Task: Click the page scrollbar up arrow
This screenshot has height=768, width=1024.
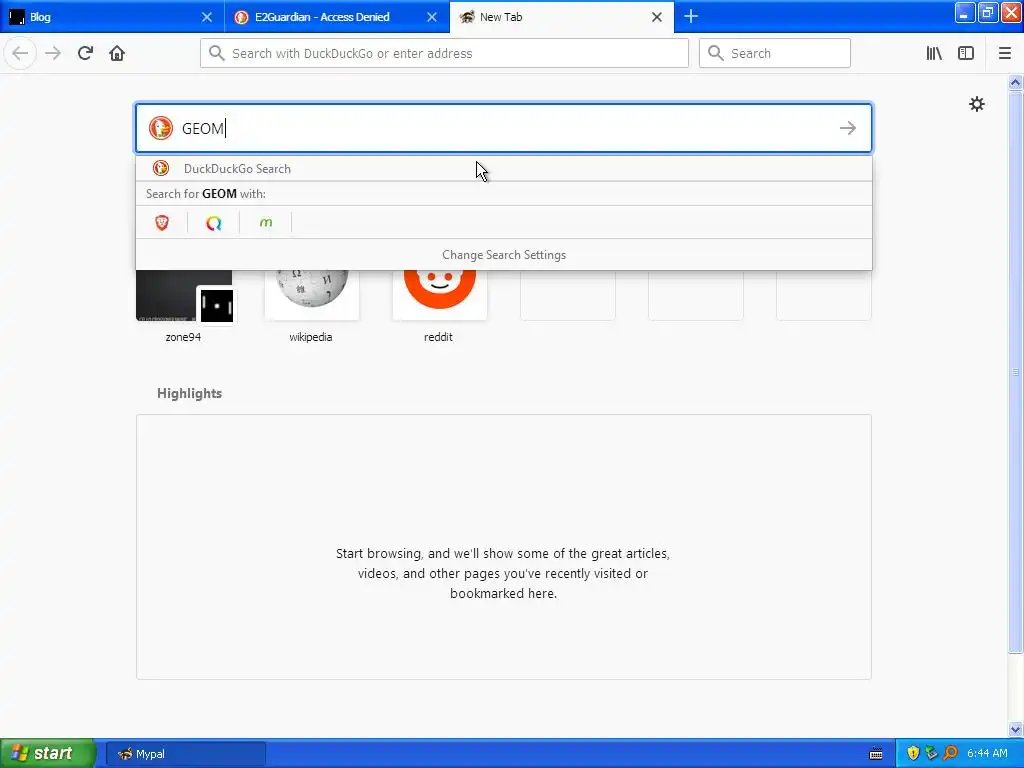Action: pos(1015,82)
